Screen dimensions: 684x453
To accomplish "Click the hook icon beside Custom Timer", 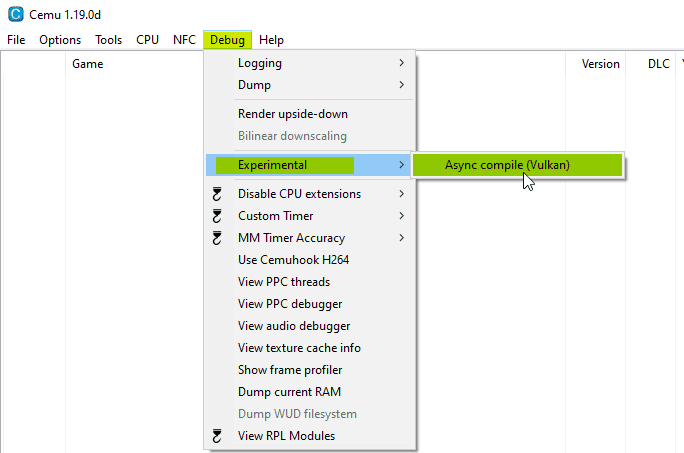I will click(217, 216).
